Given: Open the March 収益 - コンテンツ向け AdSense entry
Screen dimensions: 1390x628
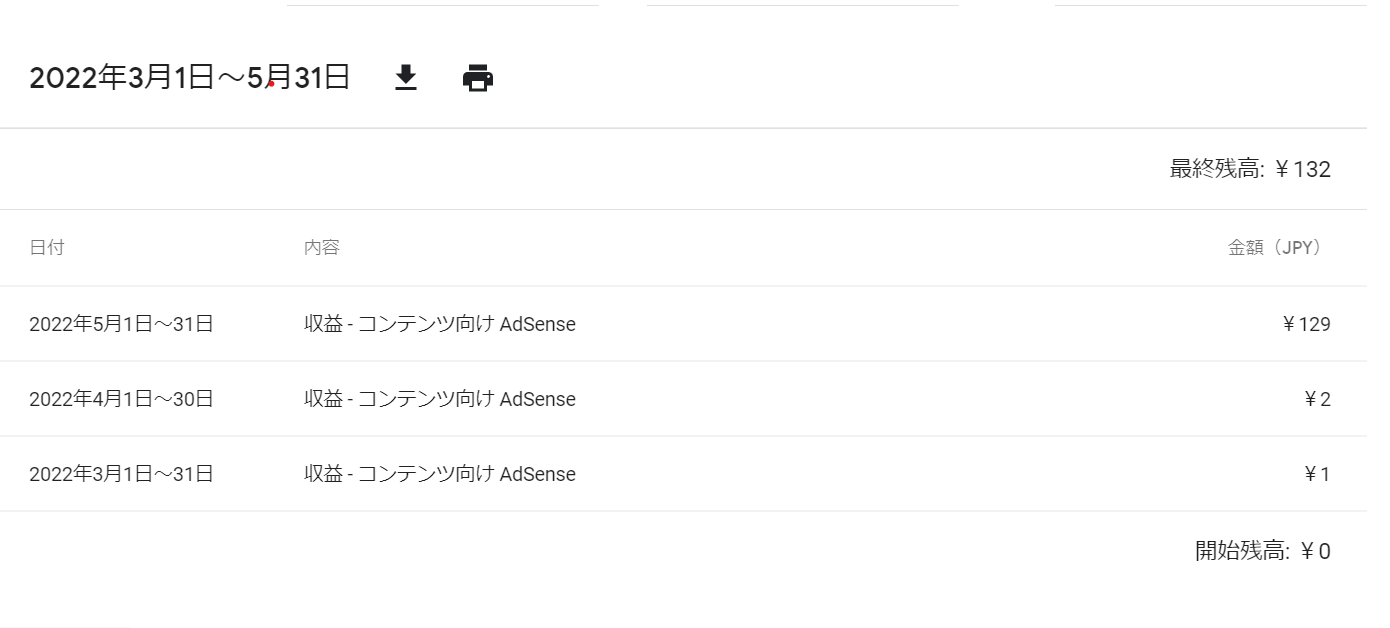Looking at the screenshot, I should click(440, 474).
